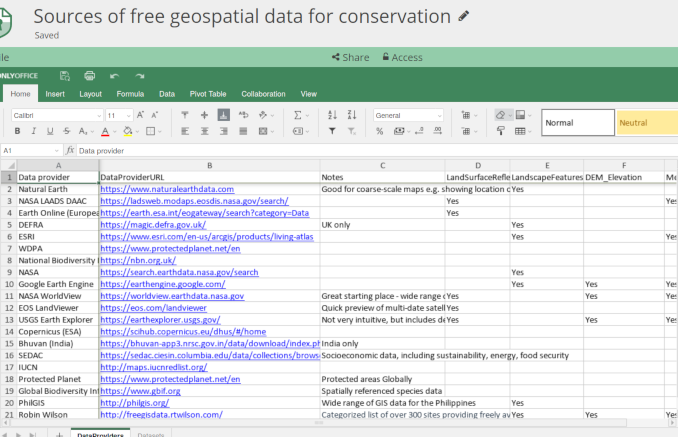Print the spreadsheet using the printer icon
Viewport: 678px width, 437px height.
pos(90,76)
